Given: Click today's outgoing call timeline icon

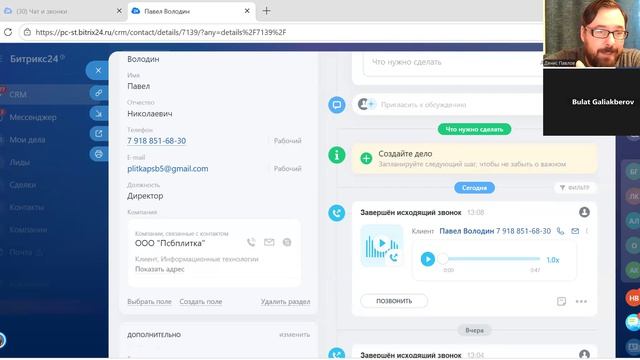Looking at the screenshot, I should tap(337, 213).
